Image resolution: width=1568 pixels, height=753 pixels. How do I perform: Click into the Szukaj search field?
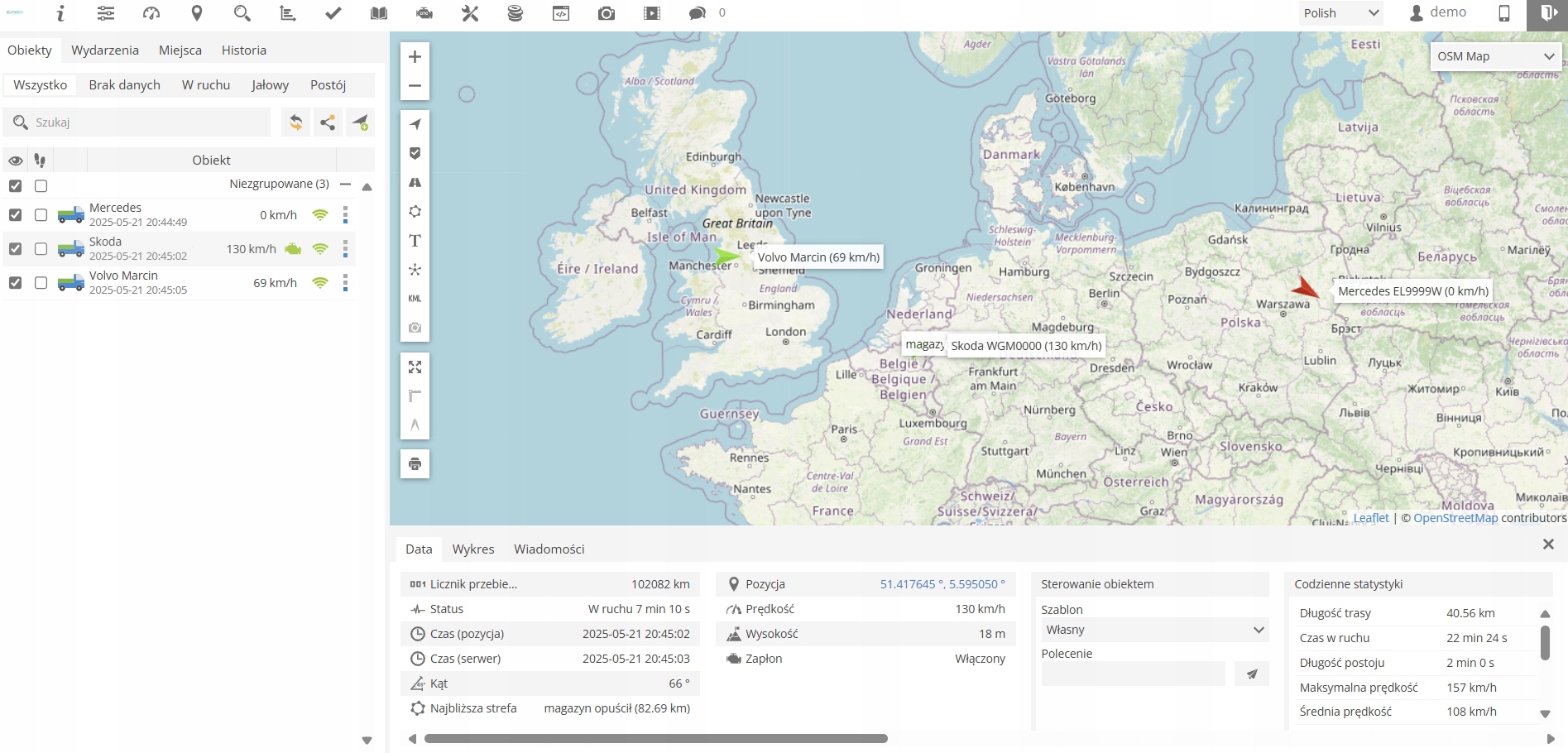(149, 122)
